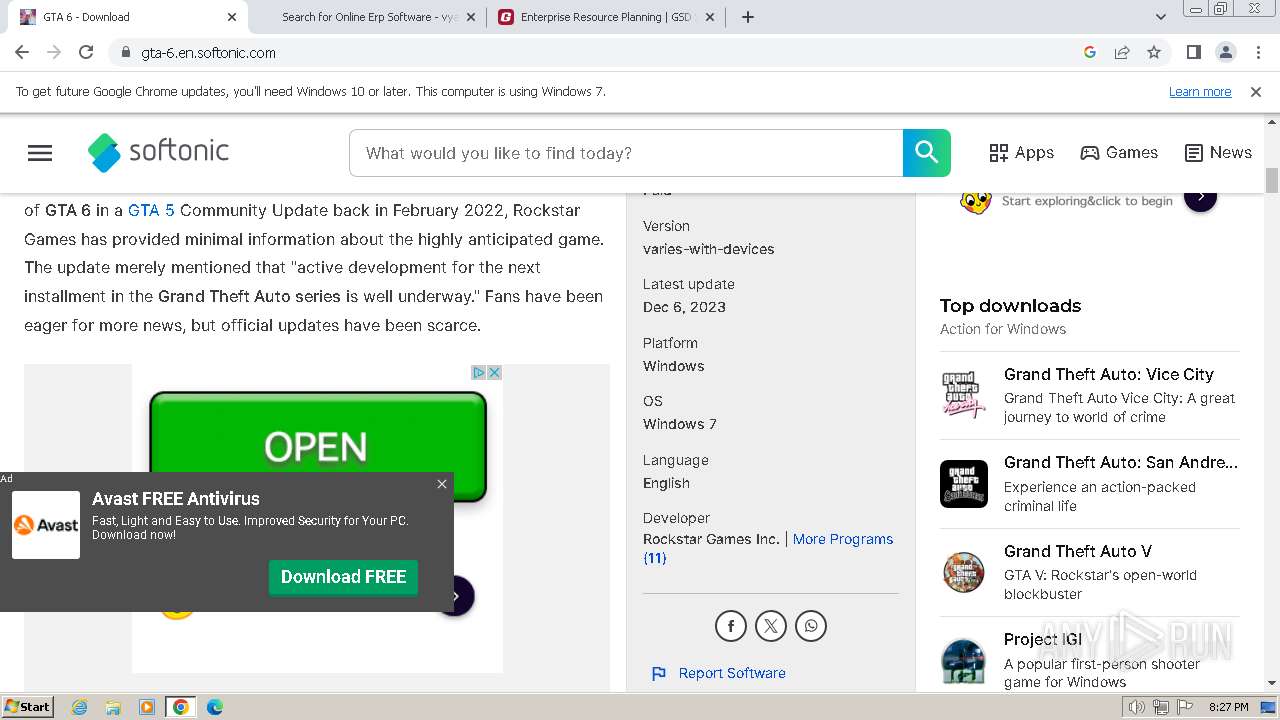
Task: Dismiss the Chrome update notification bar
Action: [x=1256, y=91]
